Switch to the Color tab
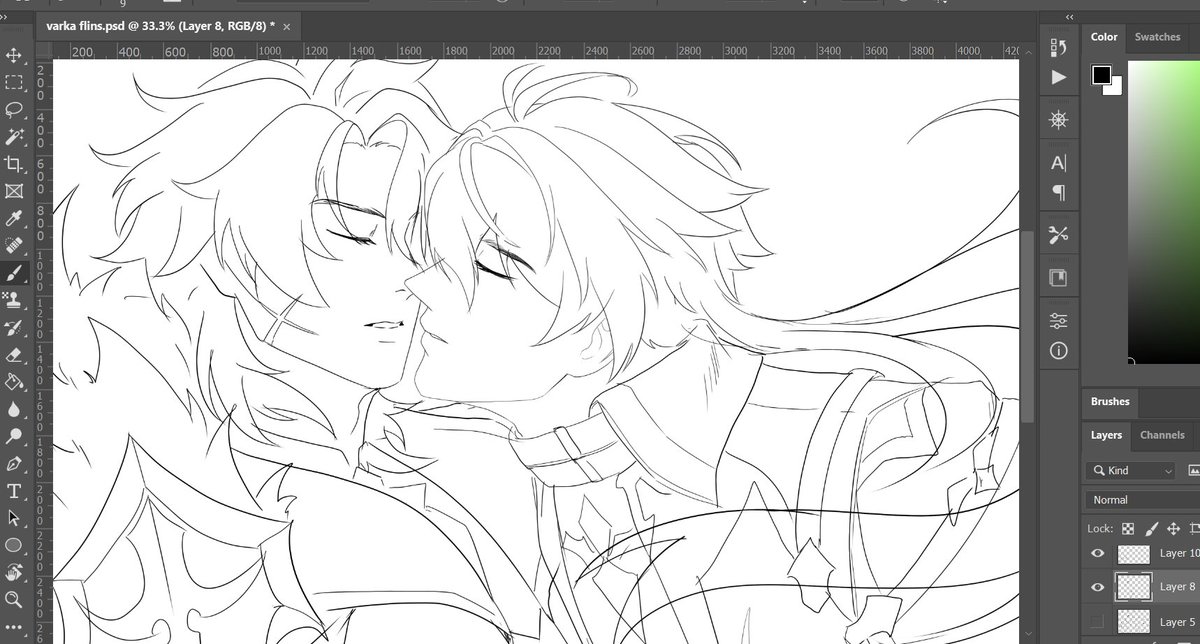The width and height of the screenshot is (1200, 644). [1104, 37]
